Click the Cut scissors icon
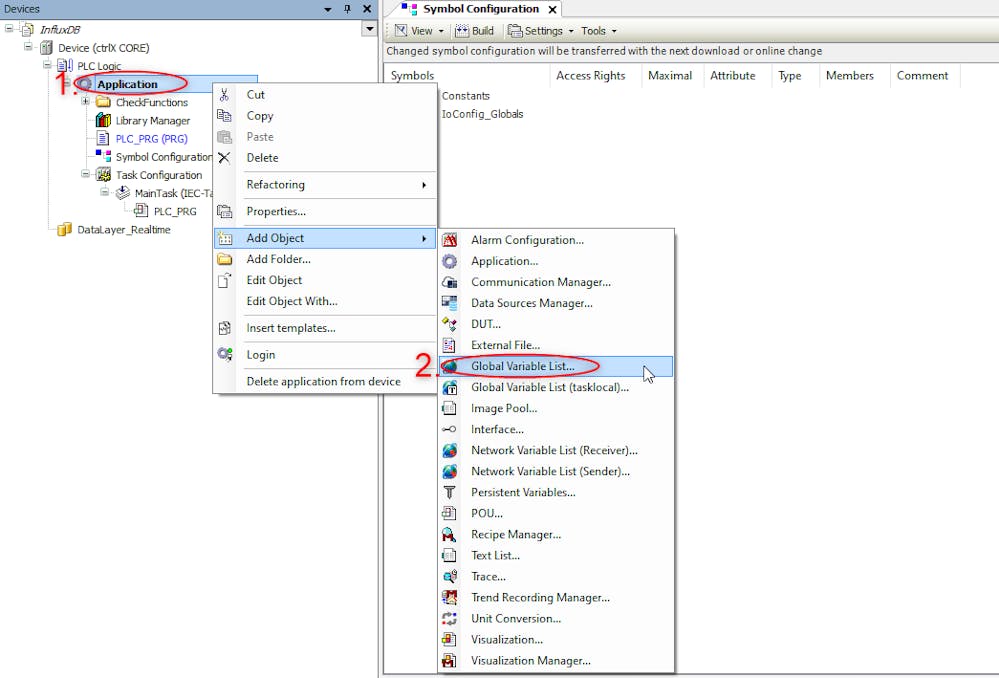 pyautogui.click(x=224, y=95)
